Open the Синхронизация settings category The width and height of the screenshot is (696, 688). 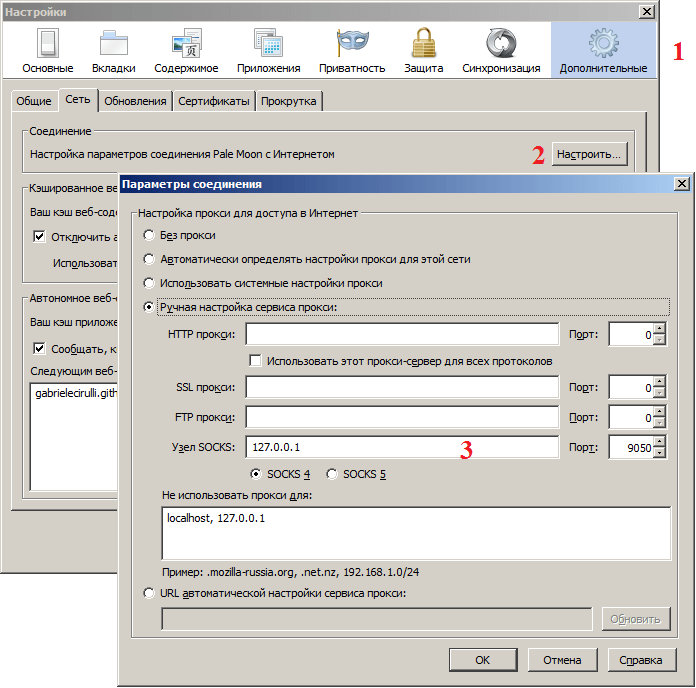501,51
